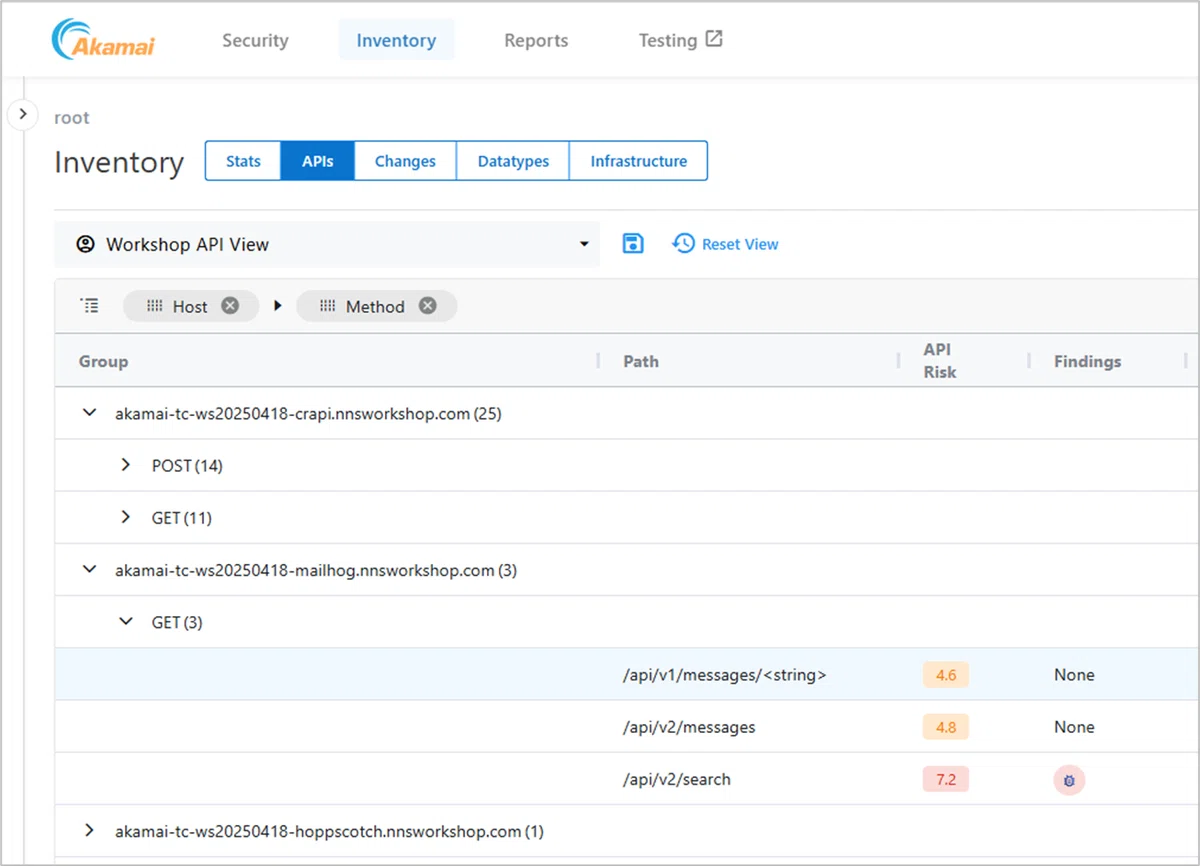The image size is (1200, 866).
Task: Expand the GET (11) group
Action: coord(125,517)
